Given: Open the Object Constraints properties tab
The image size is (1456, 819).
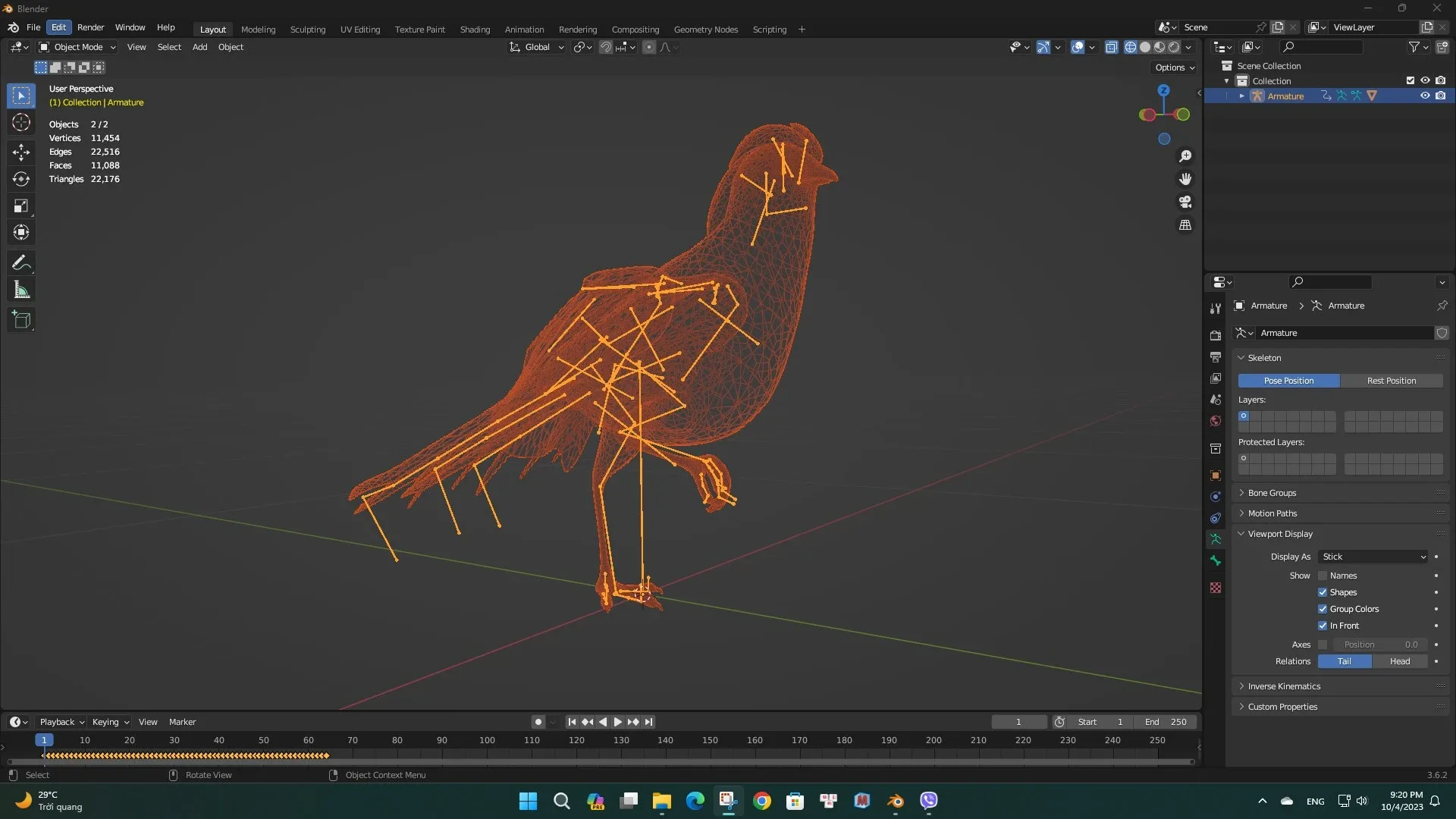Looking at the screenshot, I should (x=1216, y=518).
